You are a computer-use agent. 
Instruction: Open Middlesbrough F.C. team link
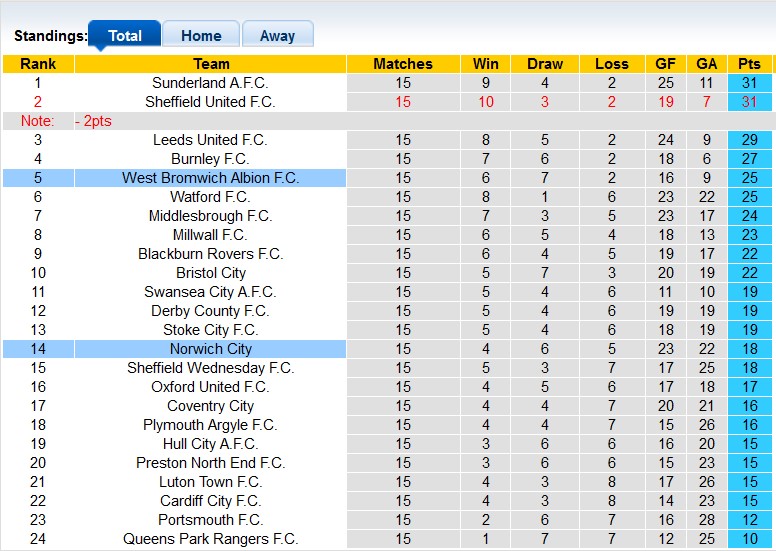[210, 216]
